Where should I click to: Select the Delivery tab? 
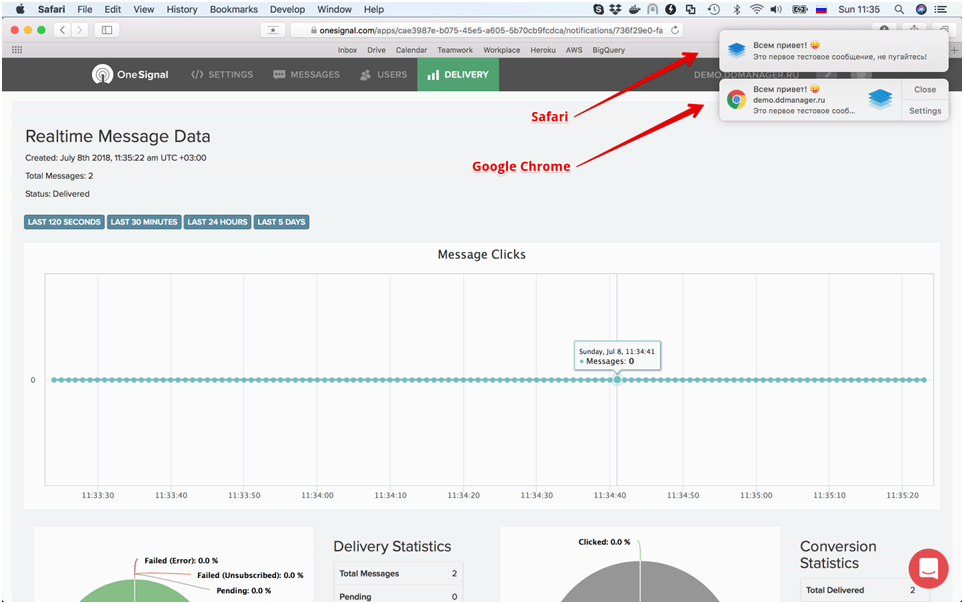coord(458,74)
